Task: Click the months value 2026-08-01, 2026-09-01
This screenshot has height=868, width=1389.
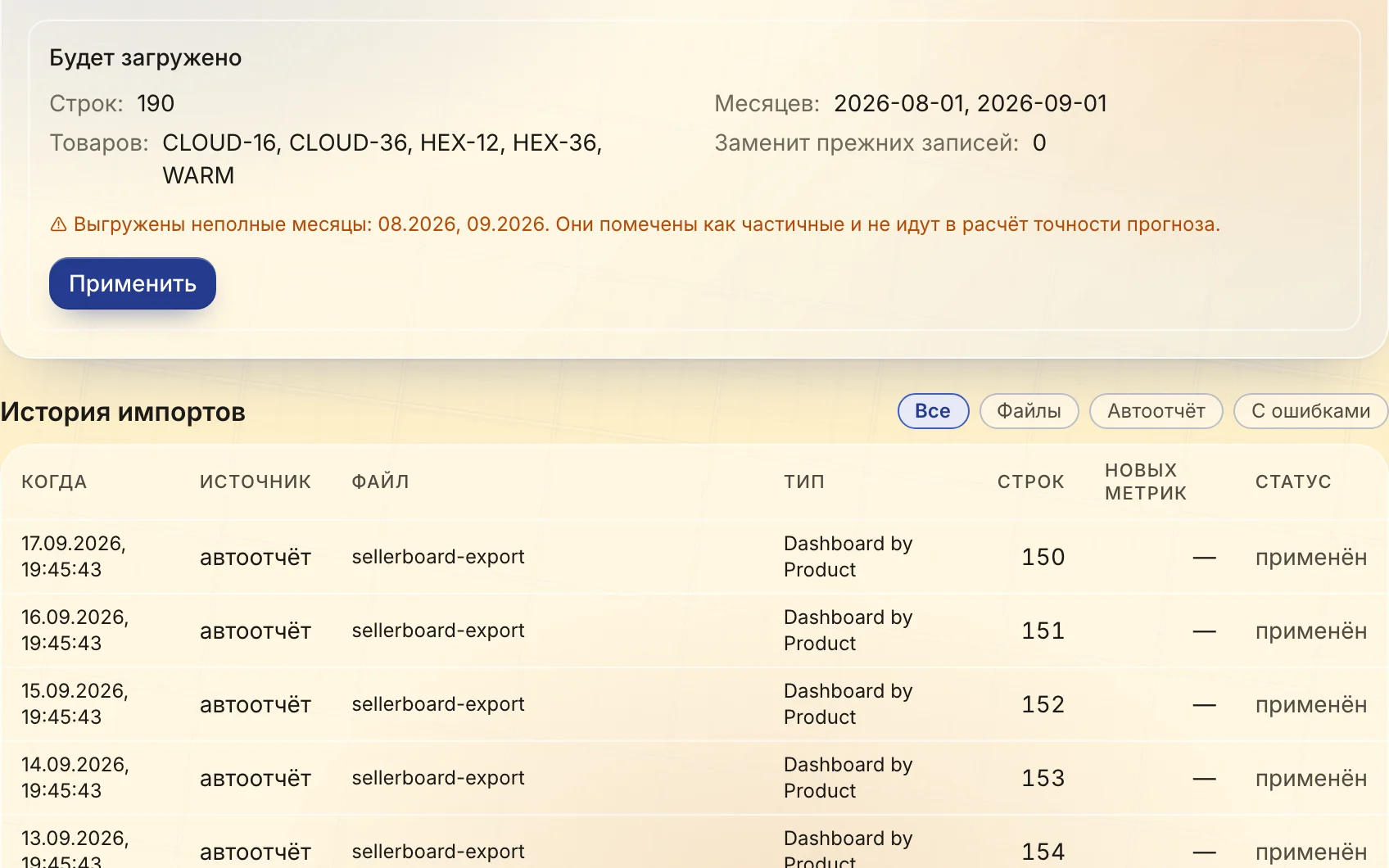Action: point(970,104)
